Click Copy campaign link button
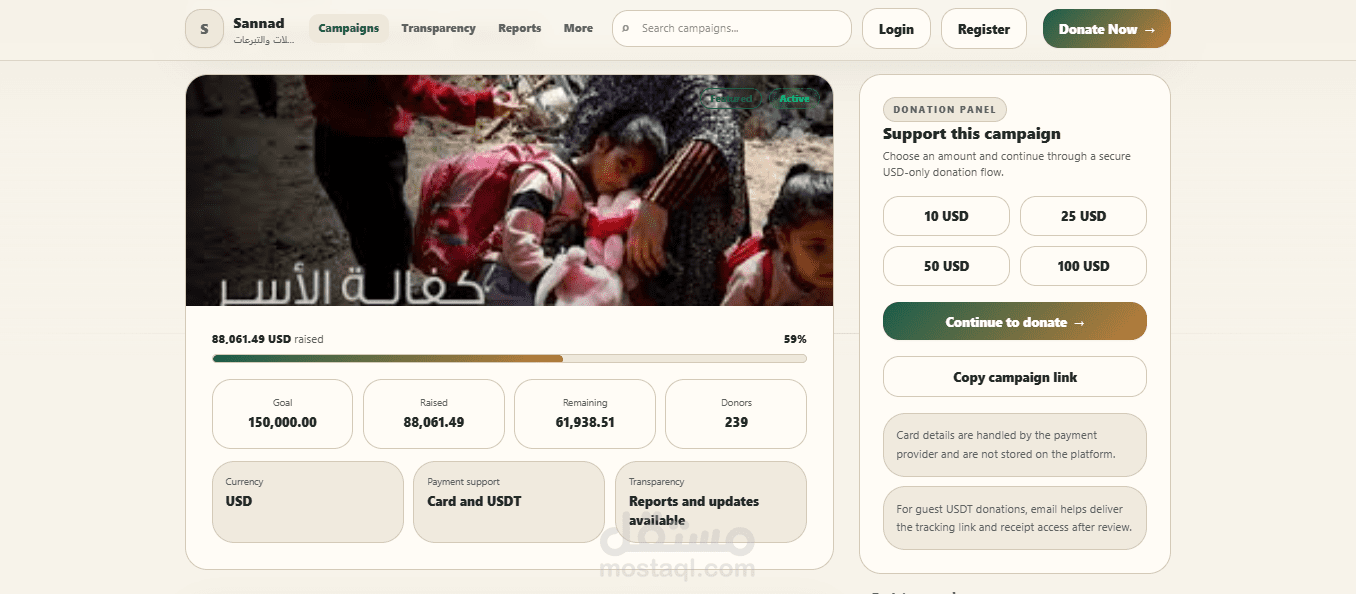The image size is (1356, 594). [x=1015, y=377]
